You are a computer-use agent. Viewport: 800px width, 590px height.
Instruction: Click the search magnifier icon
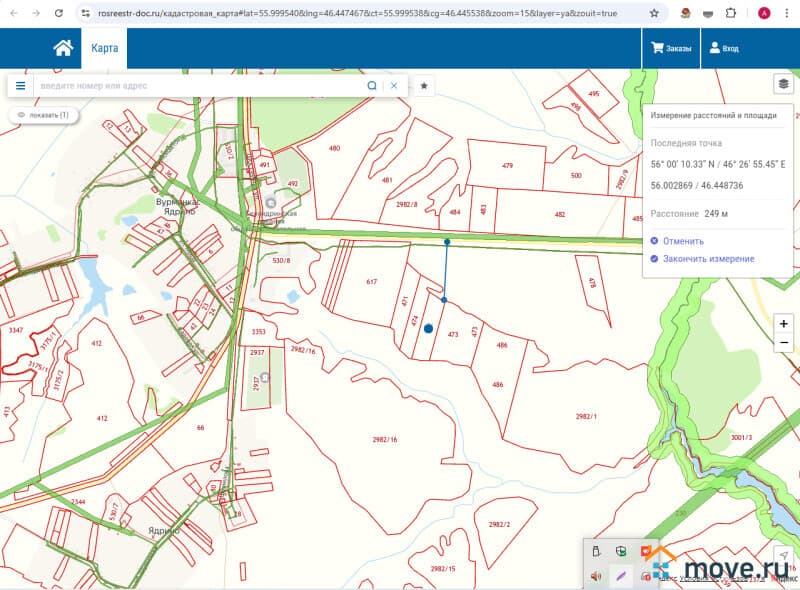pyautogui.click(x=372, y=86)
